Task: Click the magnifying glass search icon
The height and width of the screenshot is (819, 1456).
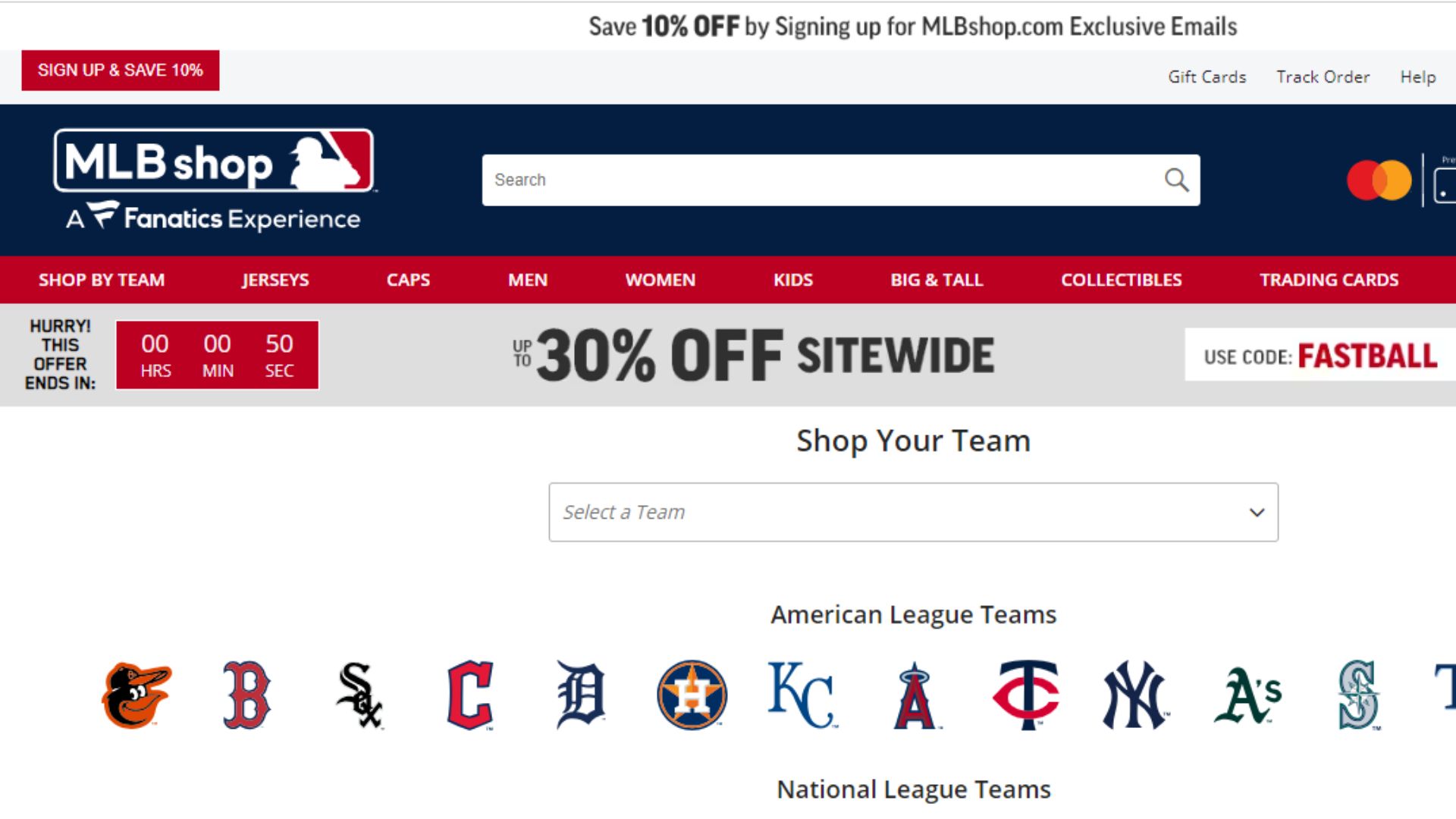Action: pyautogui.click(x=1176, y=180)
